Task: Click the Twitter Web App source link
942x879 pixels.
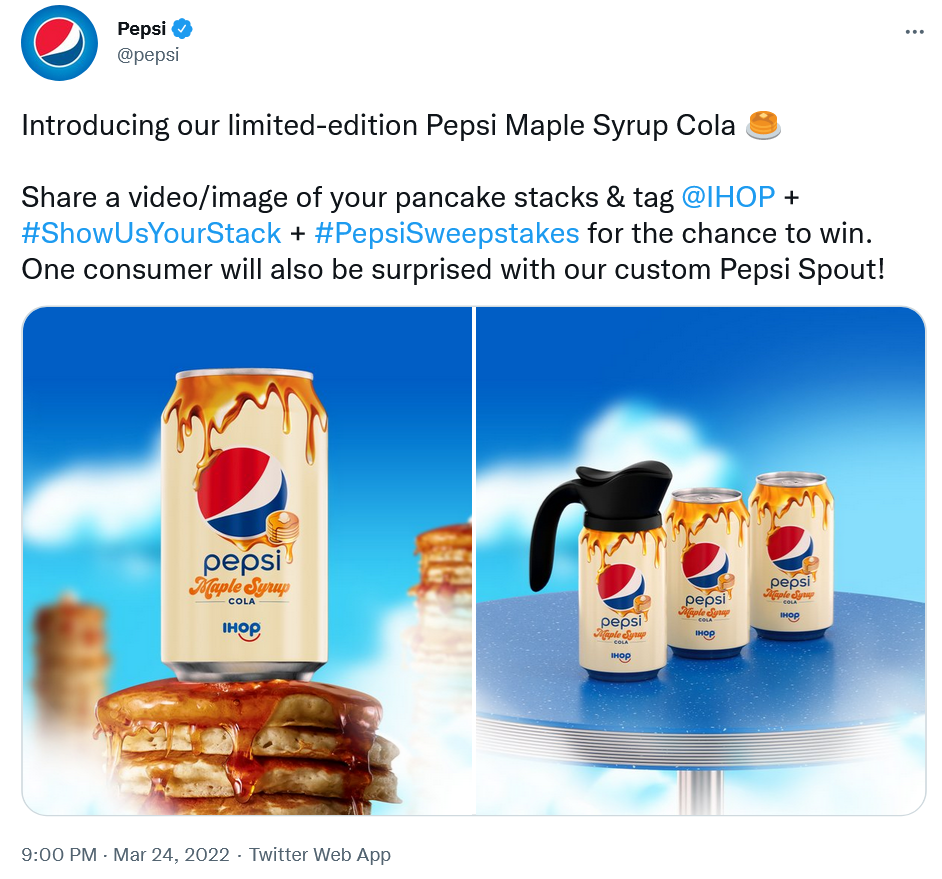Action: pyautogui.click(x=320, y=855)
